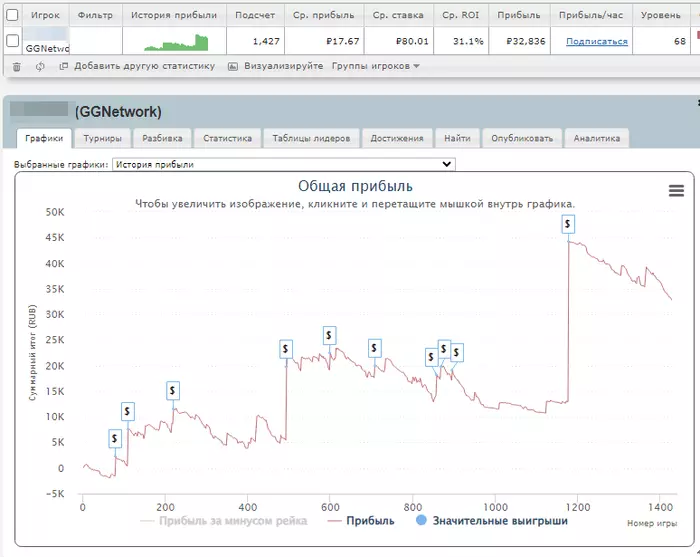Screen dimensions: 700x557
Task: Switch to the Таблицы лидеров tab
Action: click(311, 138)
